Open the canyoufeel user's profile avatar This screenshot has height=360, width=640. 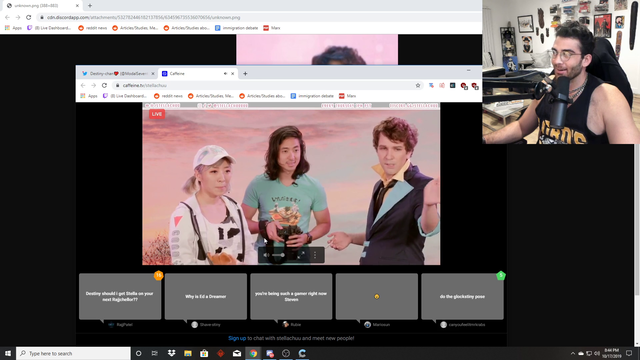443,324
